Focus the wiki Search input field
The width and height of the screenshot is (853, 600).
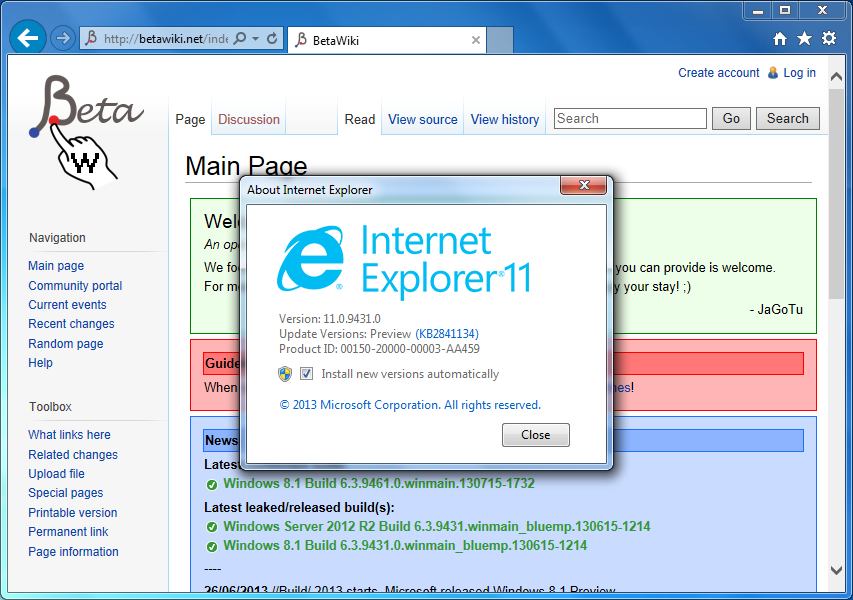tap(630, 119)
